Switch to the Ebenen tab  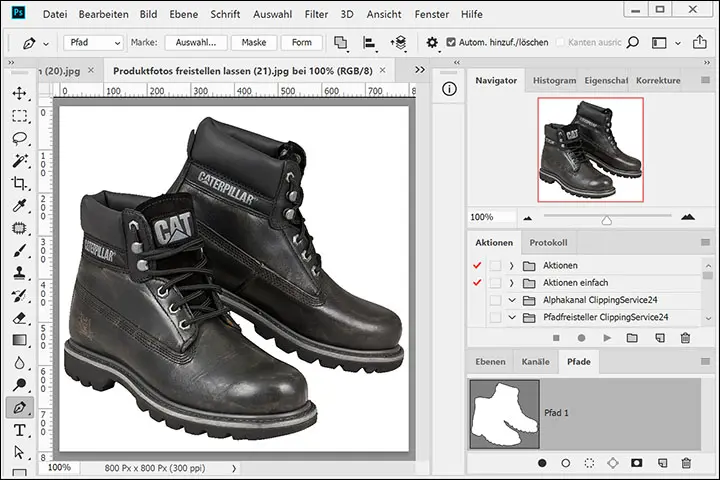tap(490, 361)
